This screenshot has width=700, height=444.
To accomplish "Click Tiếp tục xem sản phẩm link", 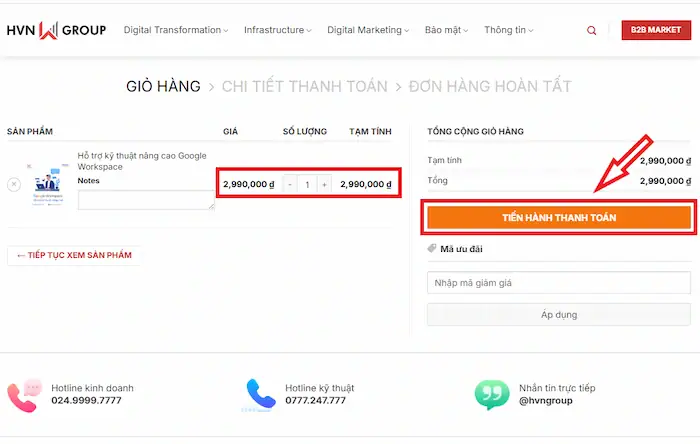I will [x=74, y=255].
